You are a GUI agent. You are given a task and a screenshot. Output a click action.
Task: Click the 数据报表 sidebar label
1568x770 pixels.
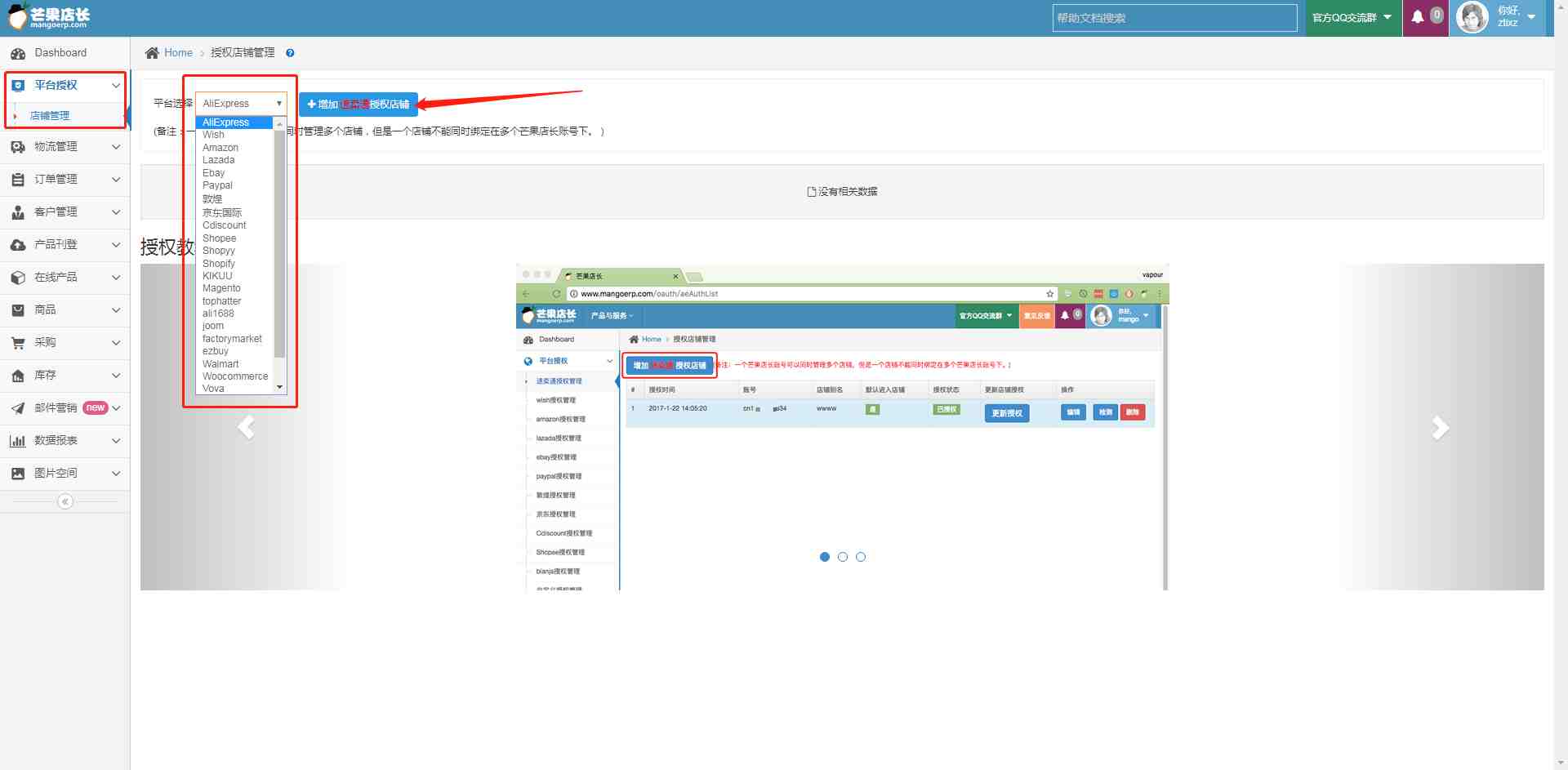[56, 441]
